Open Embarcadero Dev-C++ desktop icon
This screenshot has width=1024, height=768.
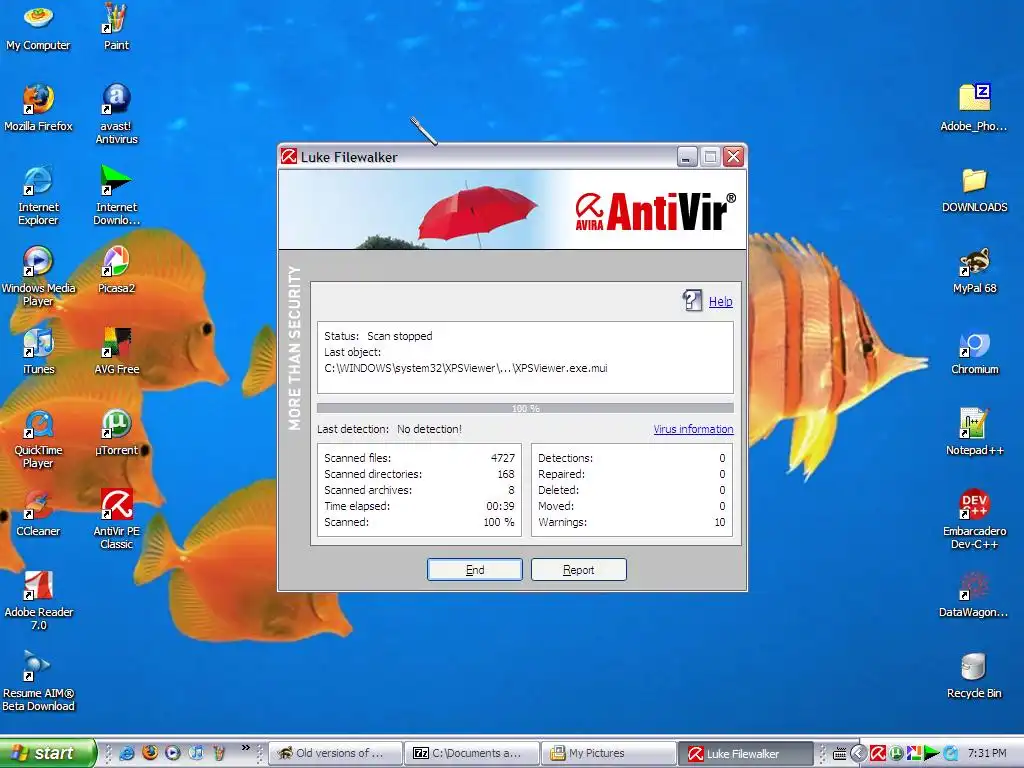(x=974, y=519)
